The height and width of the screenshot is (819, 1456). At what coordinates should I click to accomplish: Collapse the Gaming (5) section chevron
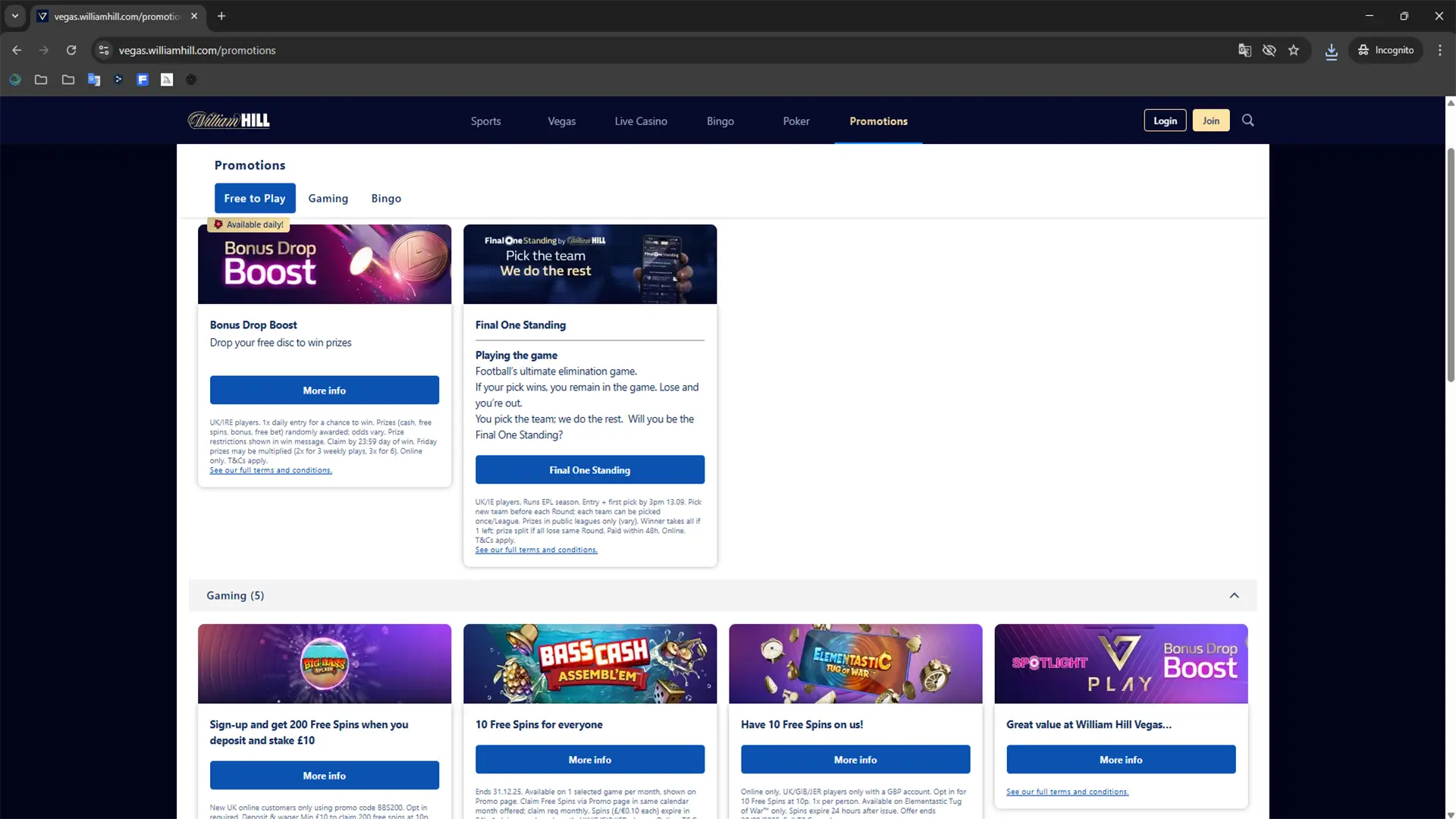pyautogui.click(x=1234, y=595)
